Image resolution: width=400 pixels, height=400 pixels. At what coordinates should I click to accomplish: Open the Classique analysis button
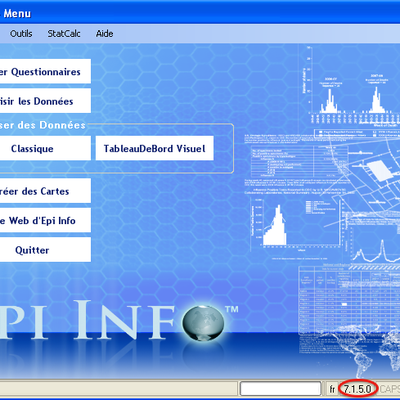click(x=45, y=148)
